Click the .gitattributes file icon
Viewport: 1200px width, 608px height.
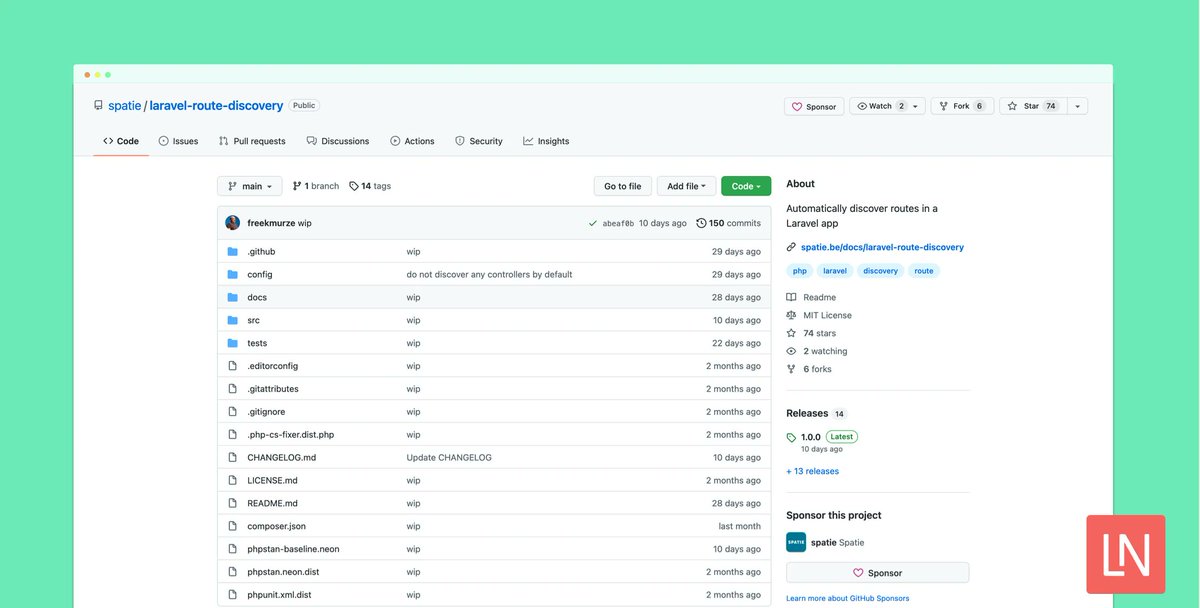pyautogui.click(x=233, y=389)
